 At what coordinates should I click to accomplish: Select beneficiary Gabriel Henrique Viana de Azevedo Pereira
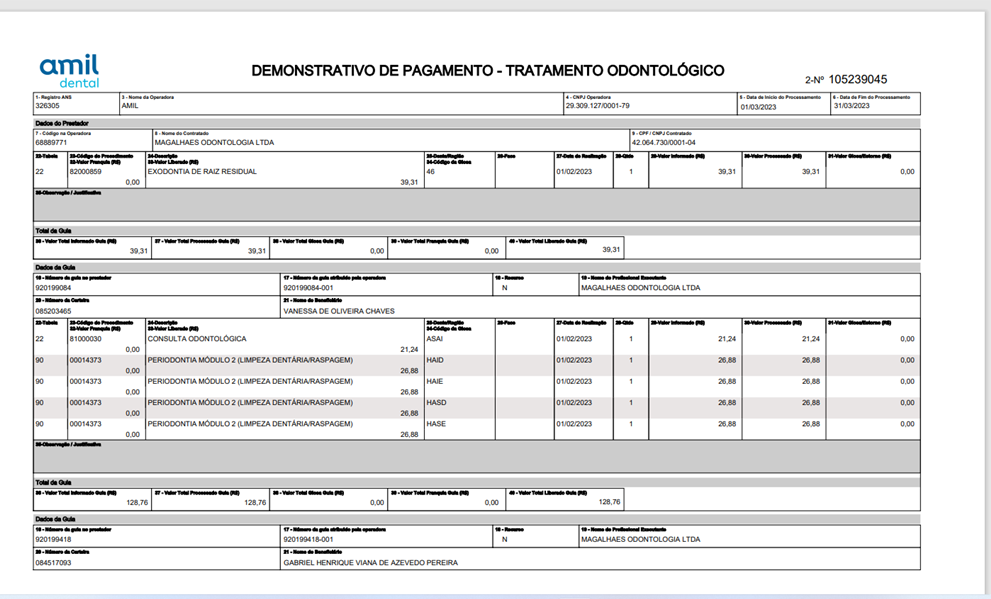click(x=370, y=563)
